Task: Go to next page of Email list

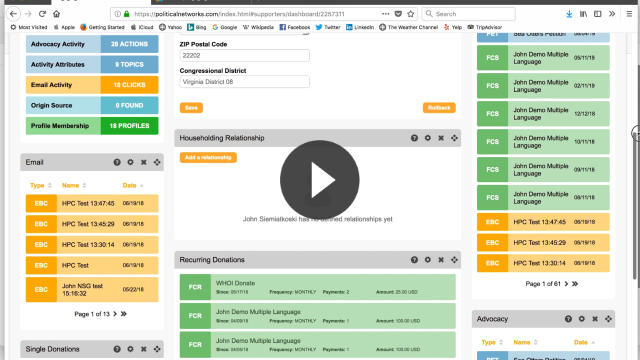Action: pos(115,314)
